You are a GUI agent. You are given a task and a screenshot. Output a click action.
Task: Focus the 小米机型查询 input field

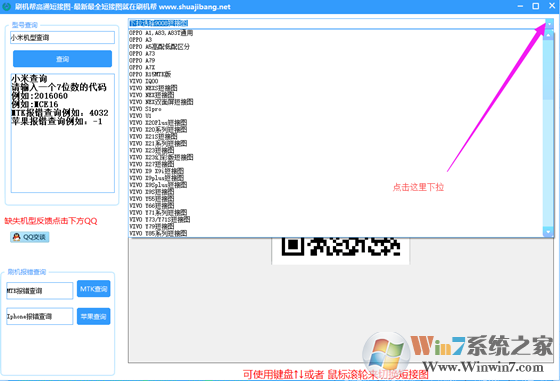point(62,37)
